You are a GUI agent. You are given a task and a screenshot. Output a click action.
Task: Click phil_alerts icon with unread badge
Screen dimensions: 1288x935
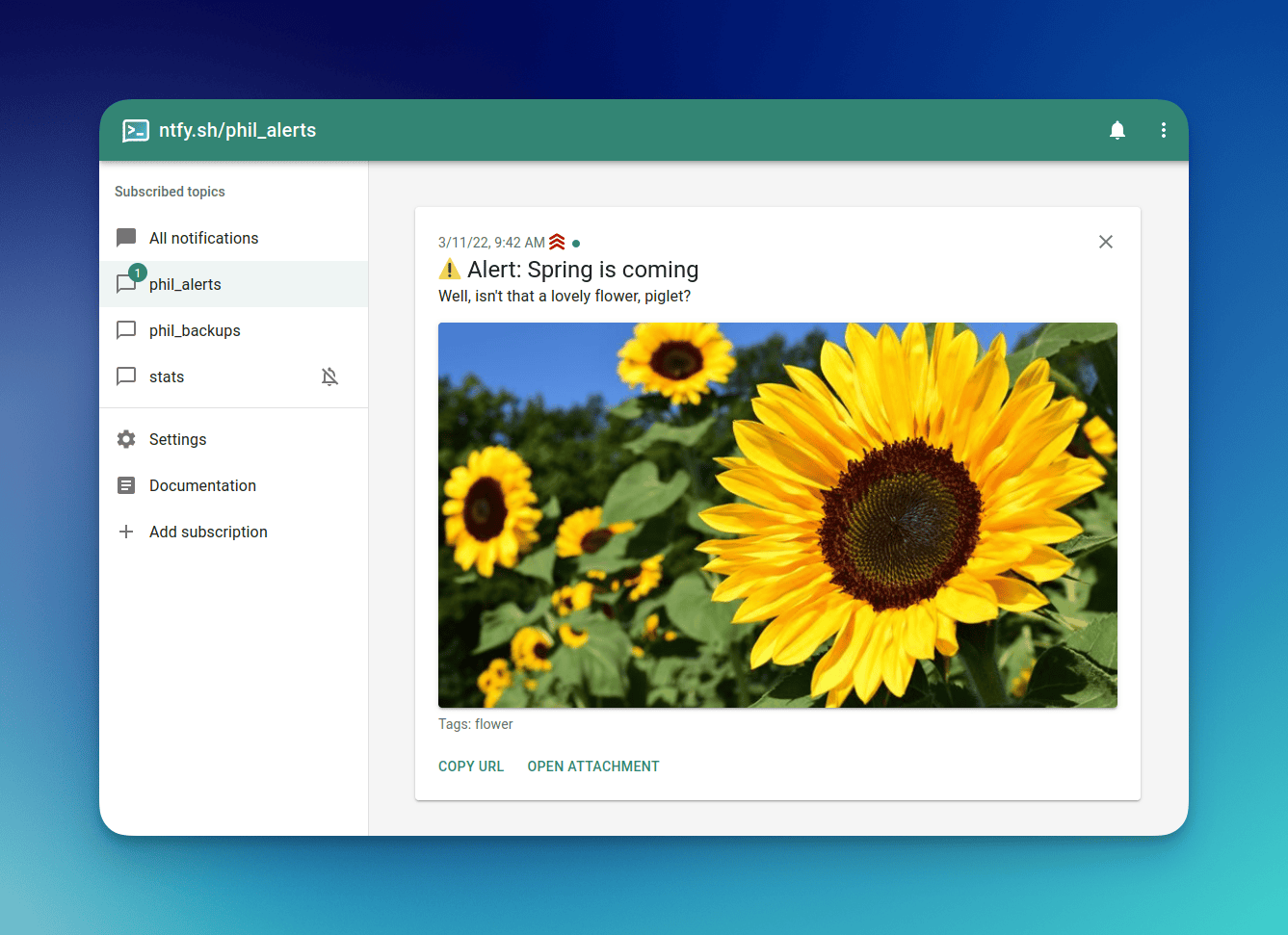point(128,283)
